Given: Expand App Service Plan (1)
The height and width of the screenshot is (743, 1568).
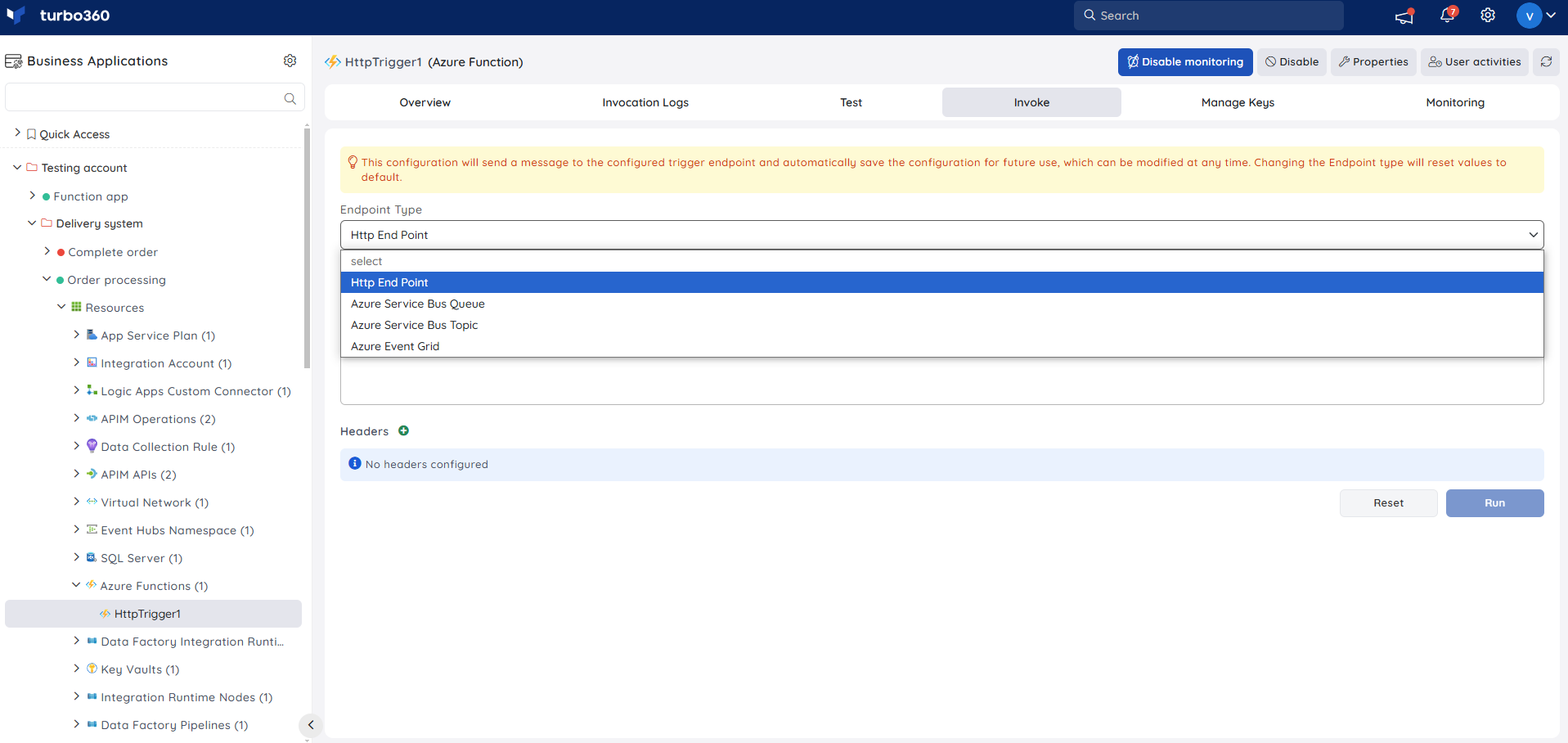Looking at the screenshot, I should pyautogui.click(x=76, y=335).
